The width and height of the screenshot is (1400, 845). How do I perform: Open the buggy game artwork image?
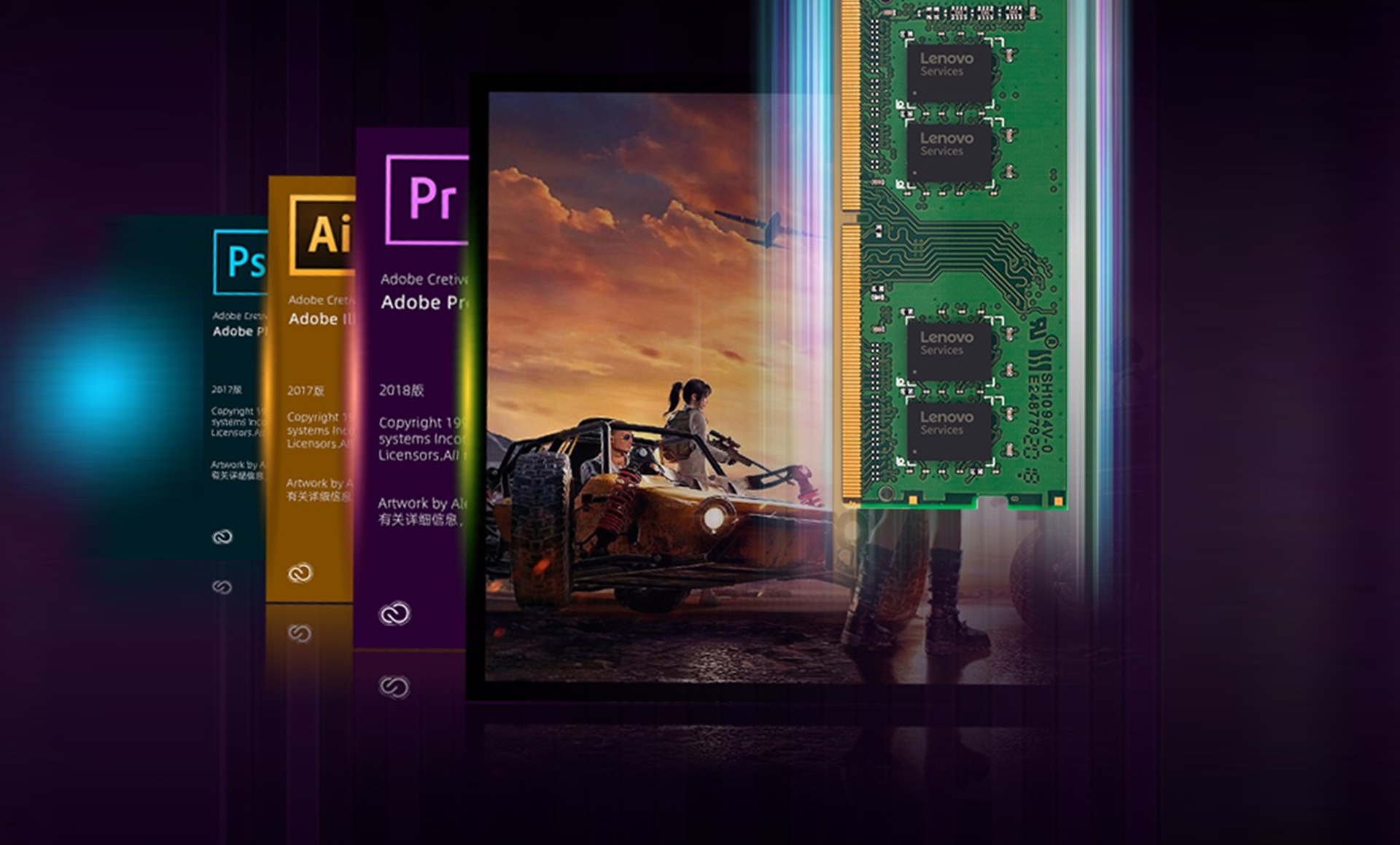click(660, 386)
